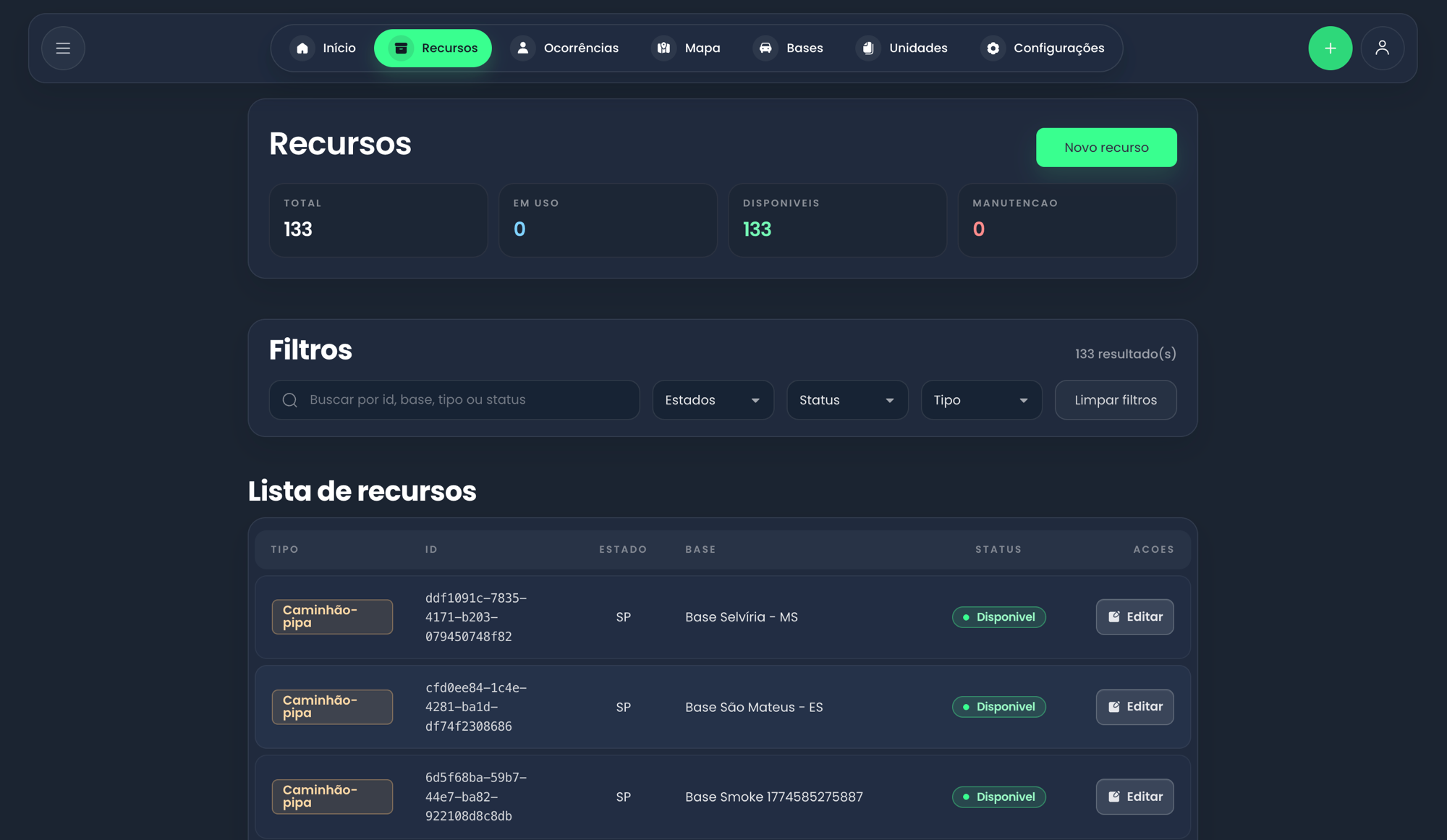
Task: Open the hamburger menu icon
Action: pyautogui.click(x=63, y=48)
